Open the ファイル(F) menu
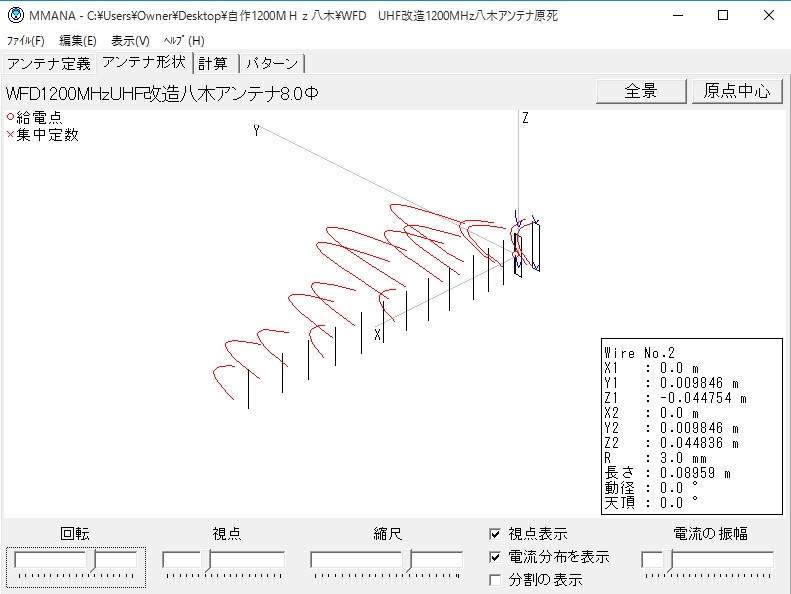This screenshot has width=791, height=594. click(x=25, y=41)
